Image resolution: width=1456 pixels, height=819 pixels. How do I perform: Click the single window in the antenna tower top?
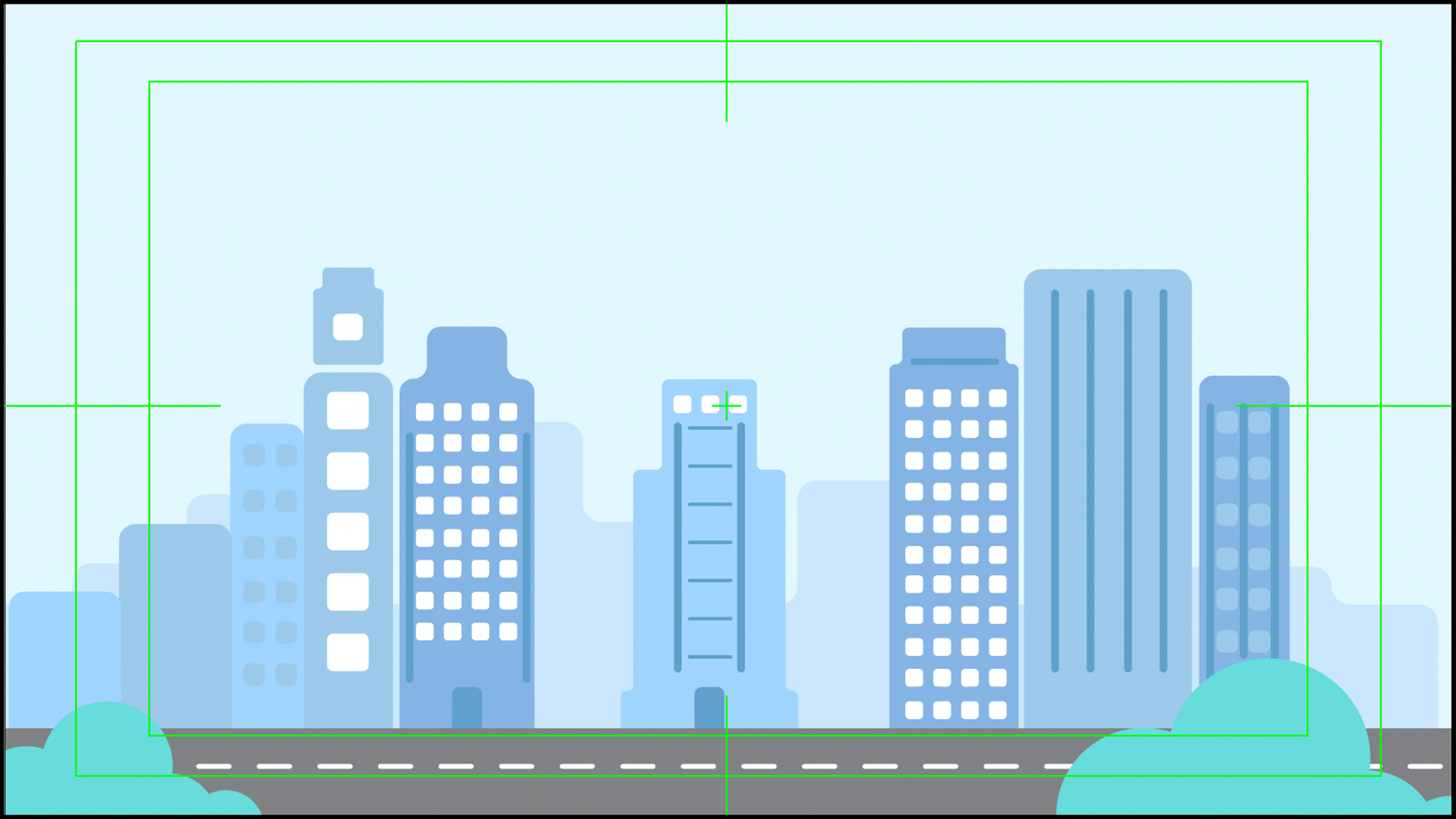pyautogui.click(x=348, y=327)
